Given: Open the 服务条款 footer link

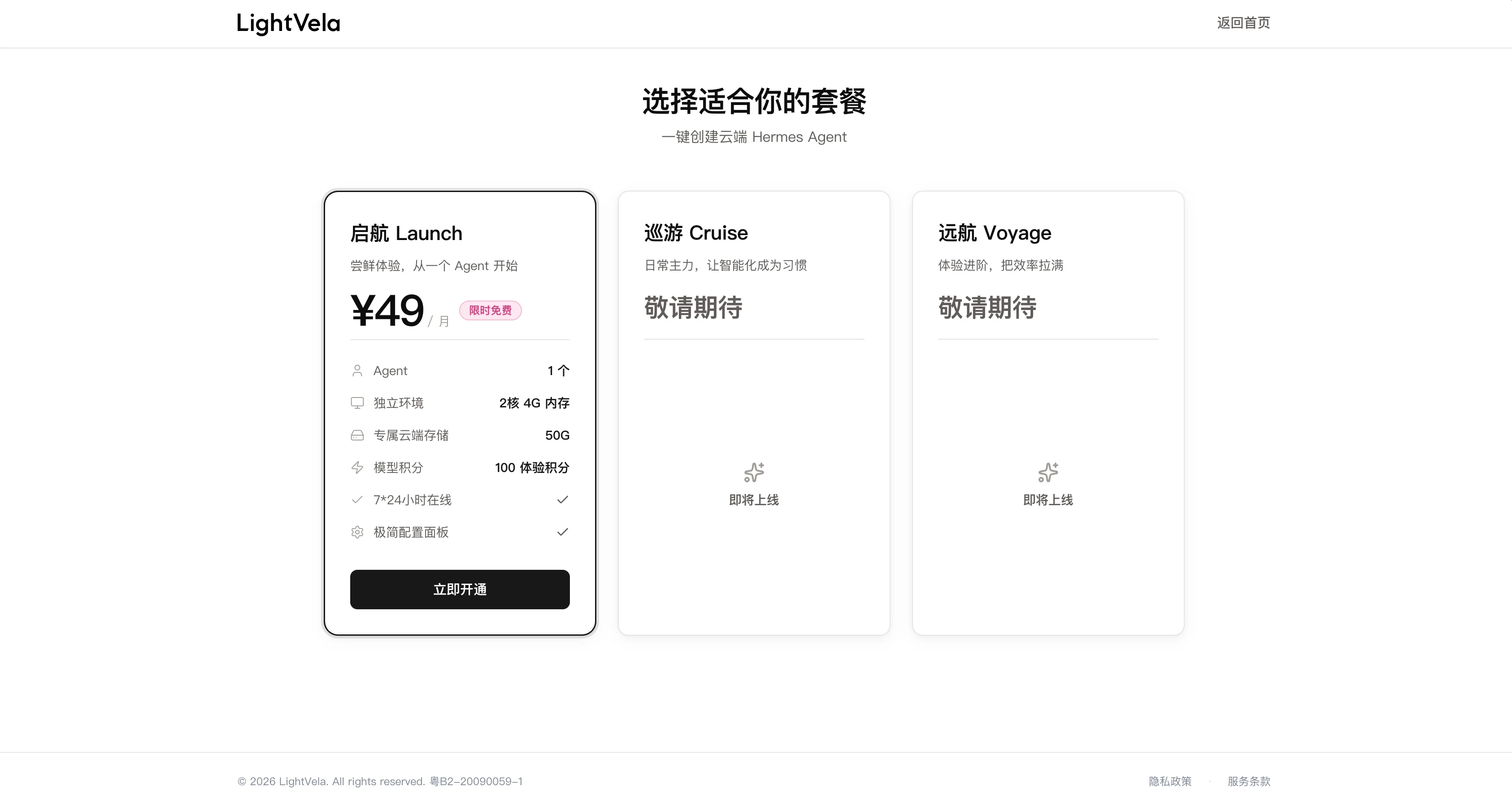Looking at the screenshot, I should (x=1248, y=781).
